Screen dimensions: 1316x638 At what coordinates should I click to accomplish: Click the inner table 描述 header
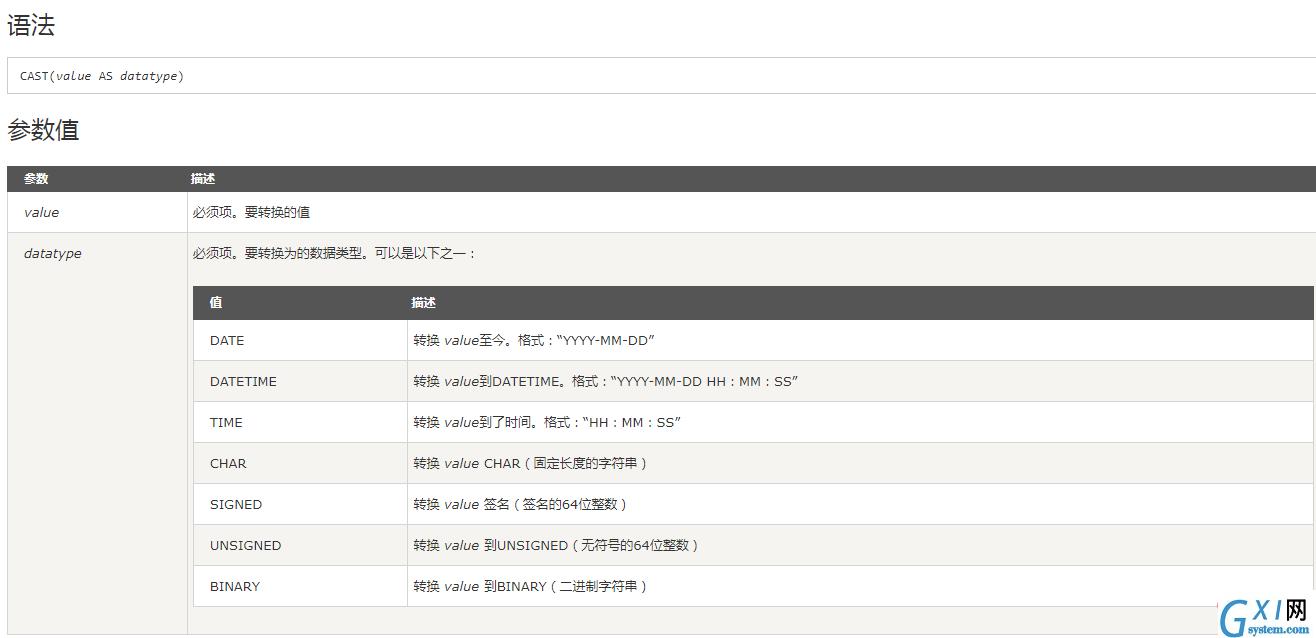pyautogui.click(x=424, y=303)
